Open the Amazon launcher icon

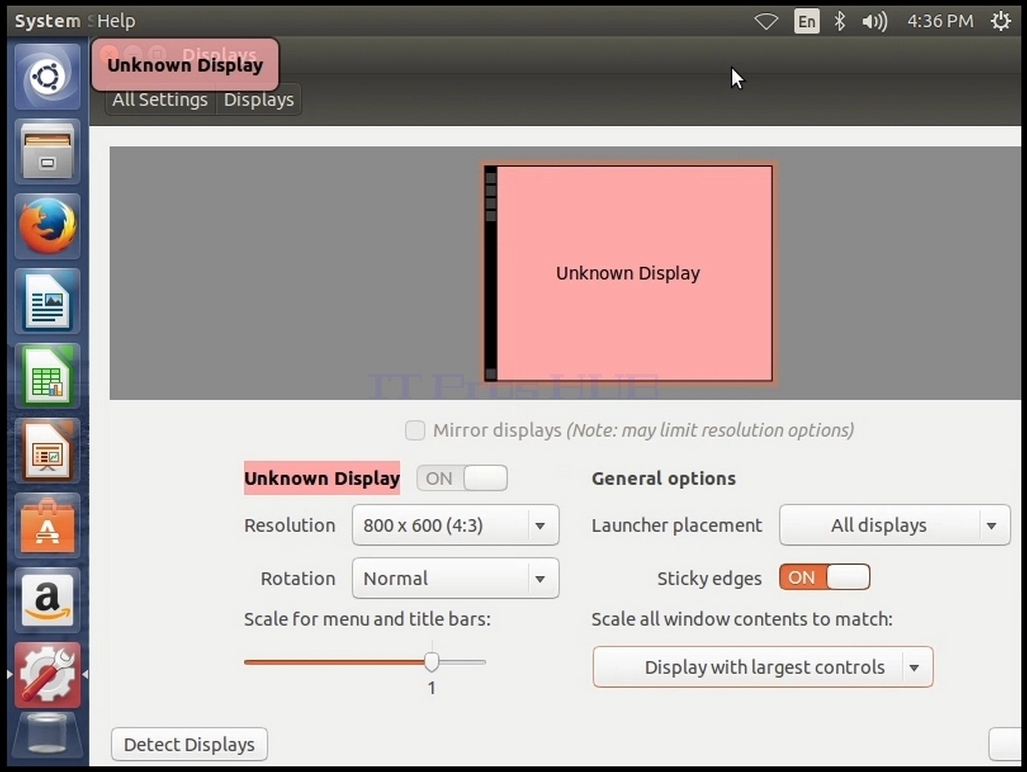point(47,599)
